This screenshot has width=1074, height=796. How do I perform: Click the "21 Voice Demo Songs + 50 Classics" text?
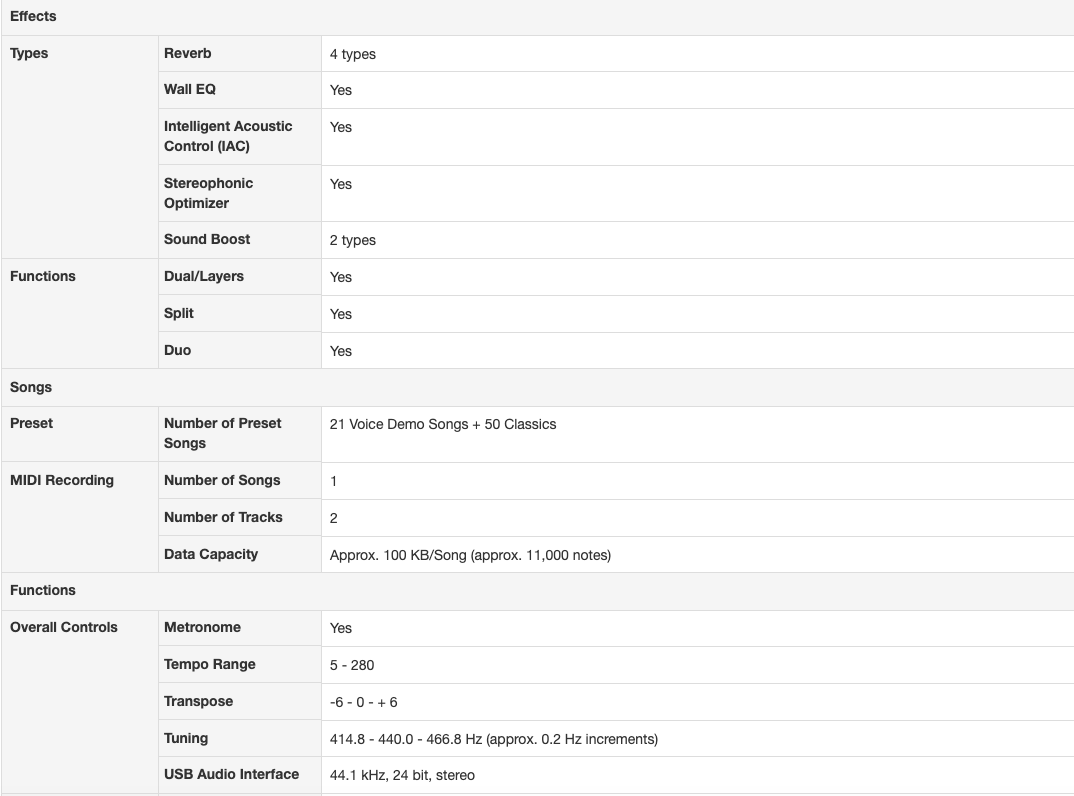[x=443, y=424]
